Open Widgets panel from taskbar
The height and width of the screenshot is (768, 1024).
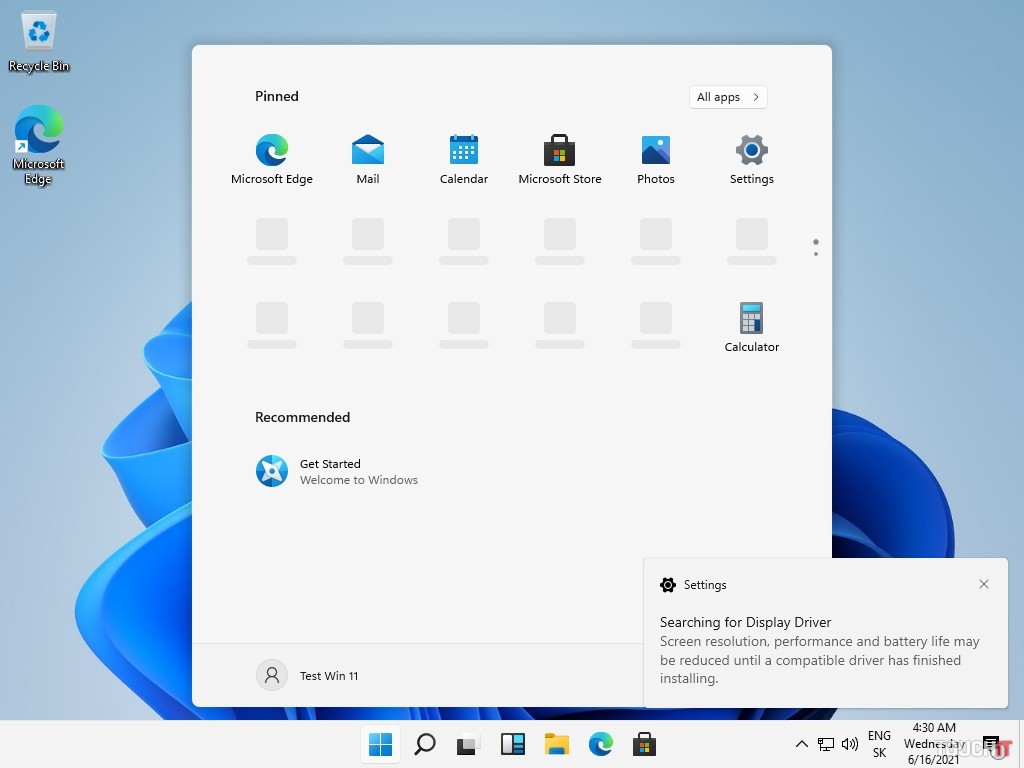point(513,744)
